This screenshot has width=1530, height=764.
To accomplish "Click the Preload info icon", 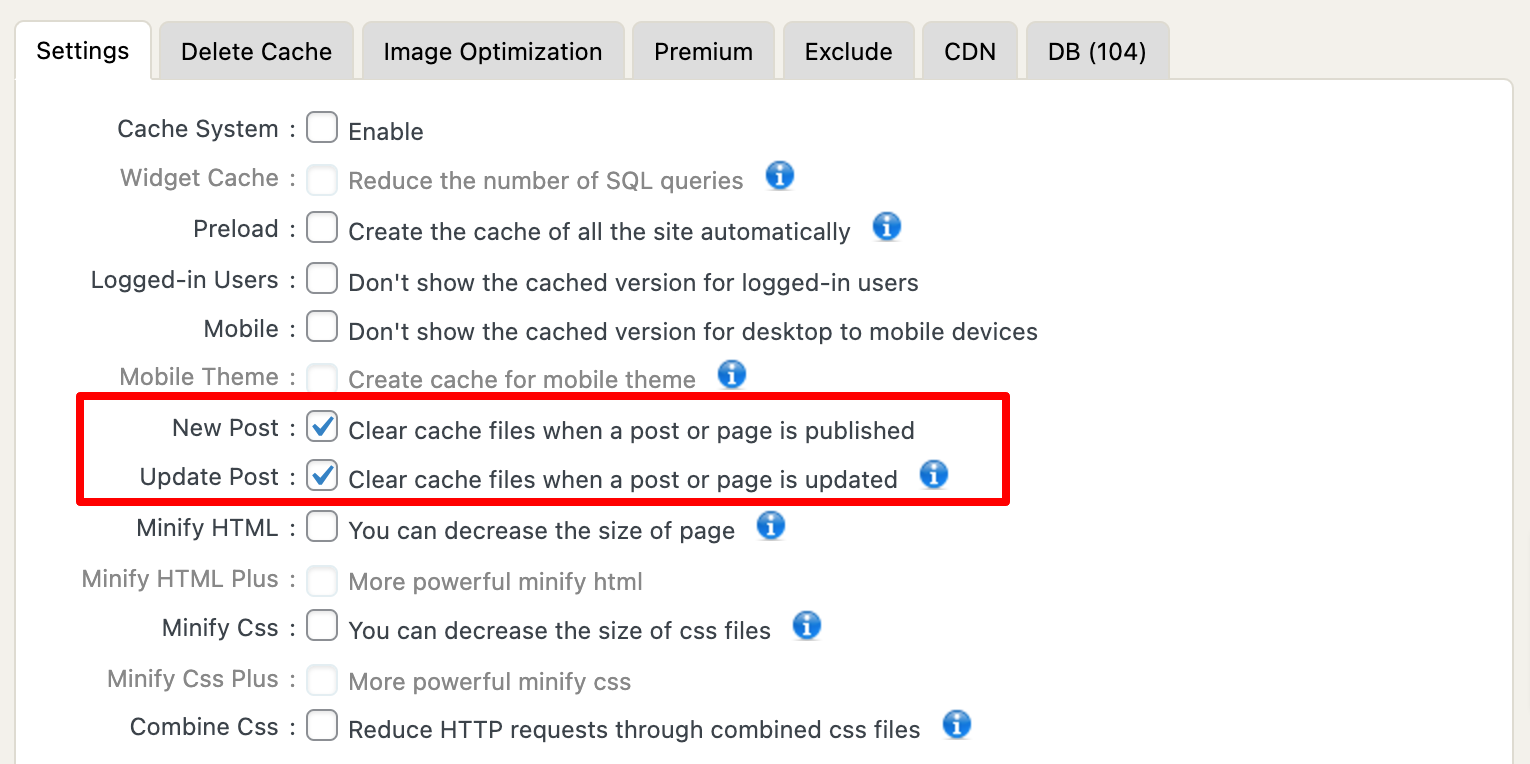I will 887,227.
